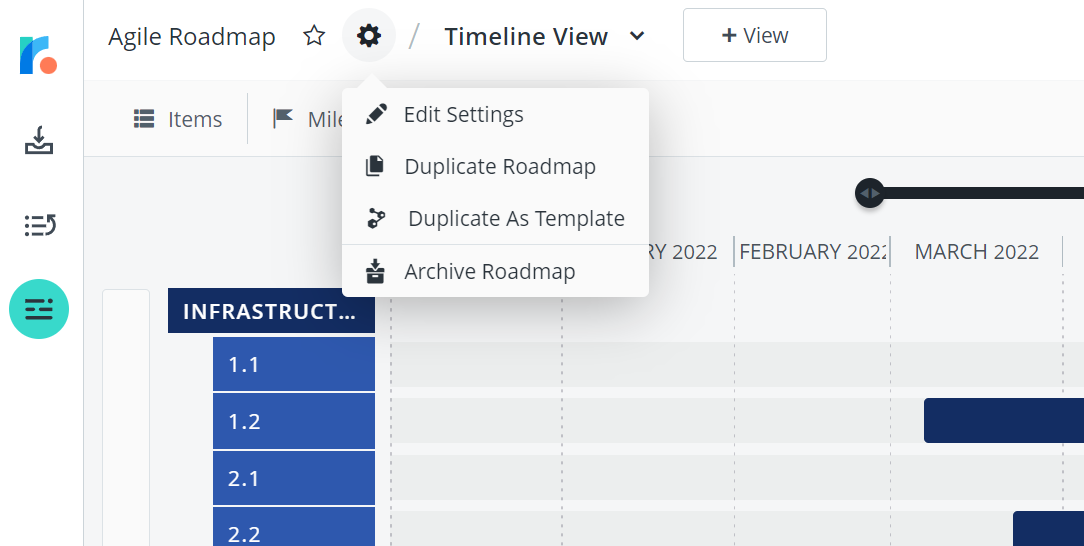Expand the Timeline View chevron
1084x546 pixels.
(x=637, y=35)
